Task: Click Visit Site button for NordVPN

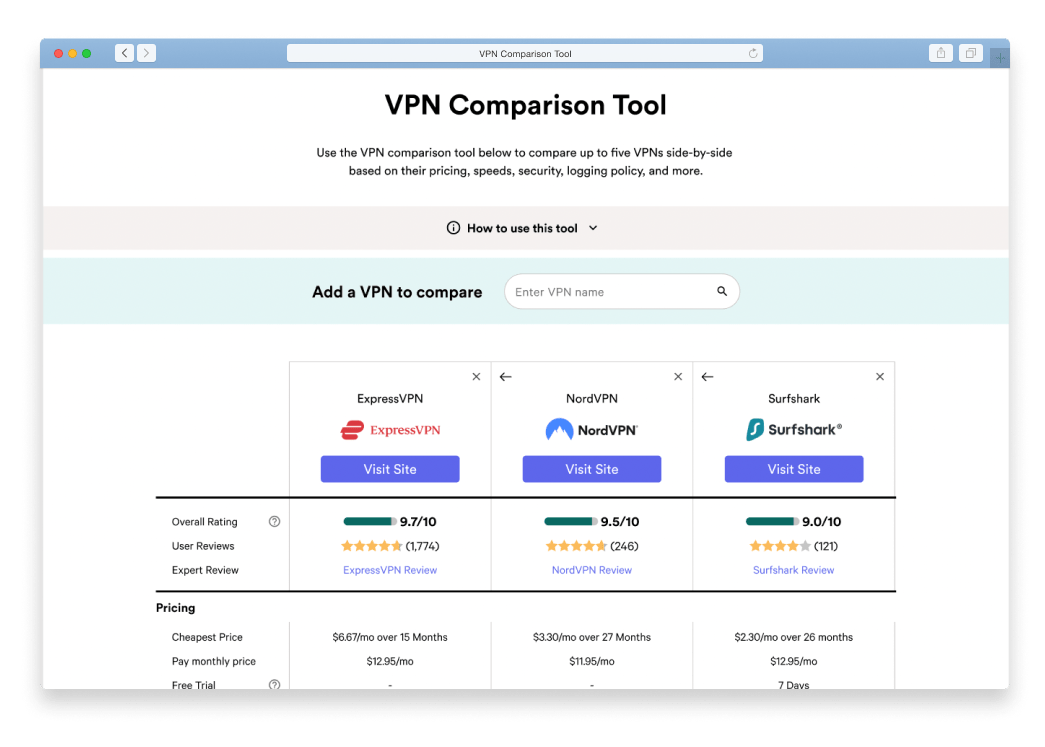Action: [592, 469]
